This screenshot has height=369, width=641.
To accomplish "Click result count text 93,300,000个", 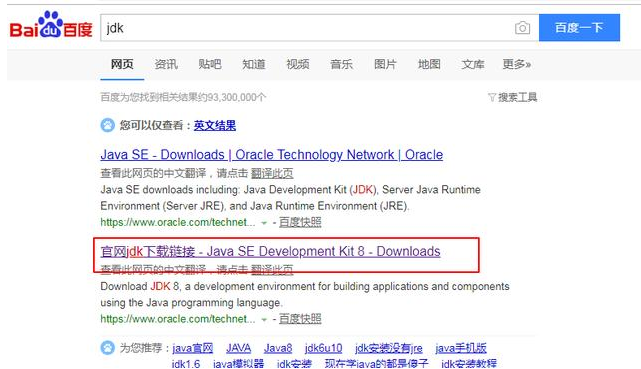I will tap(236, 97).
